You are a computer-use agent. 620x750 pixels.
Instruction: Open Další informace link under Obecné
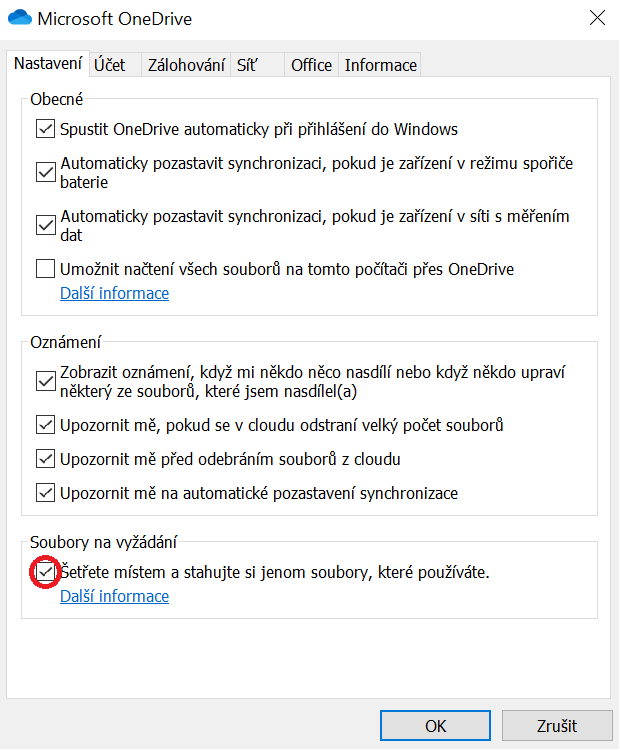[x=114, y=293]
